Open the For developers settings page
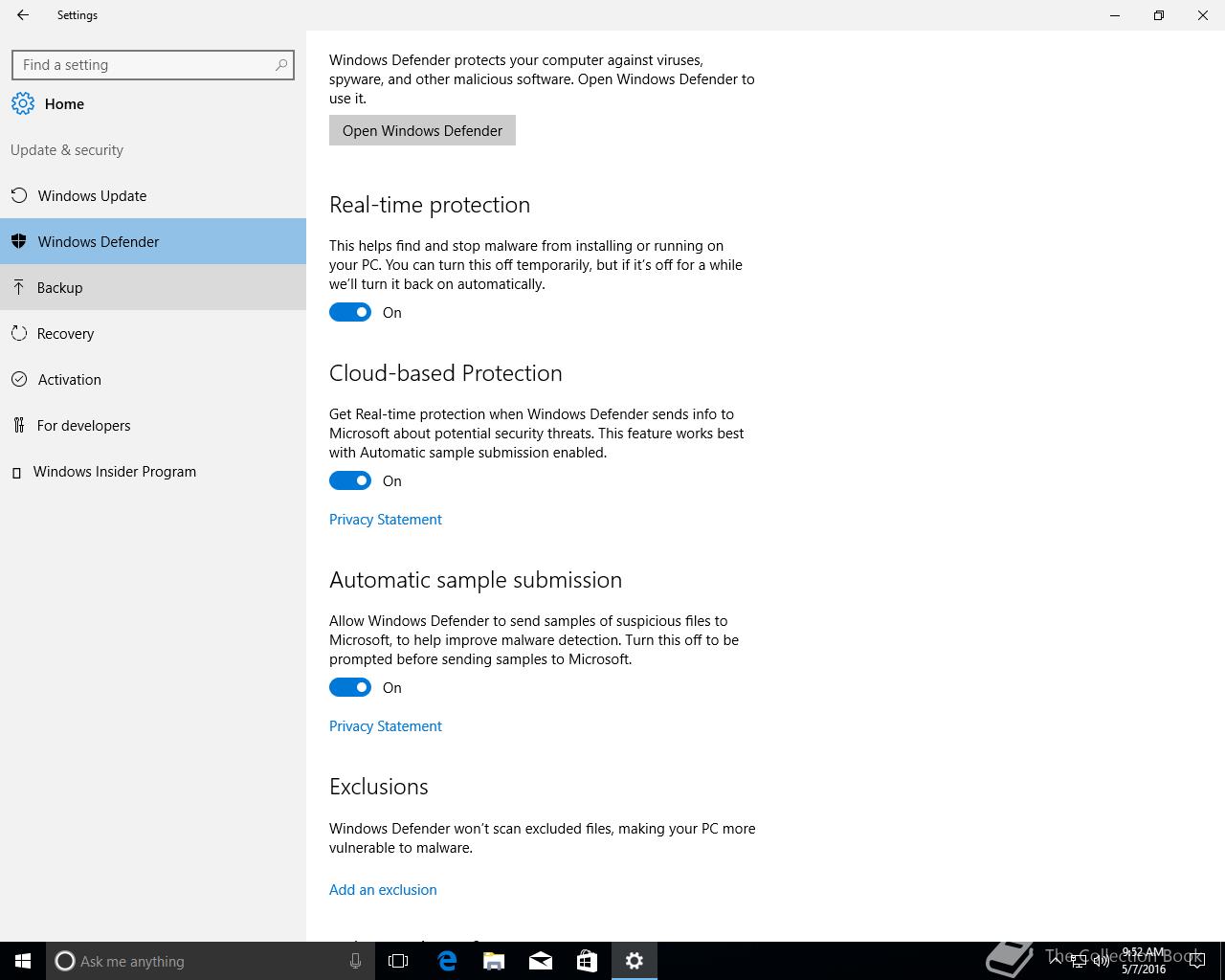Image resolution: width=1225 pixels, height=980 pixels. (x=153, y=425)
